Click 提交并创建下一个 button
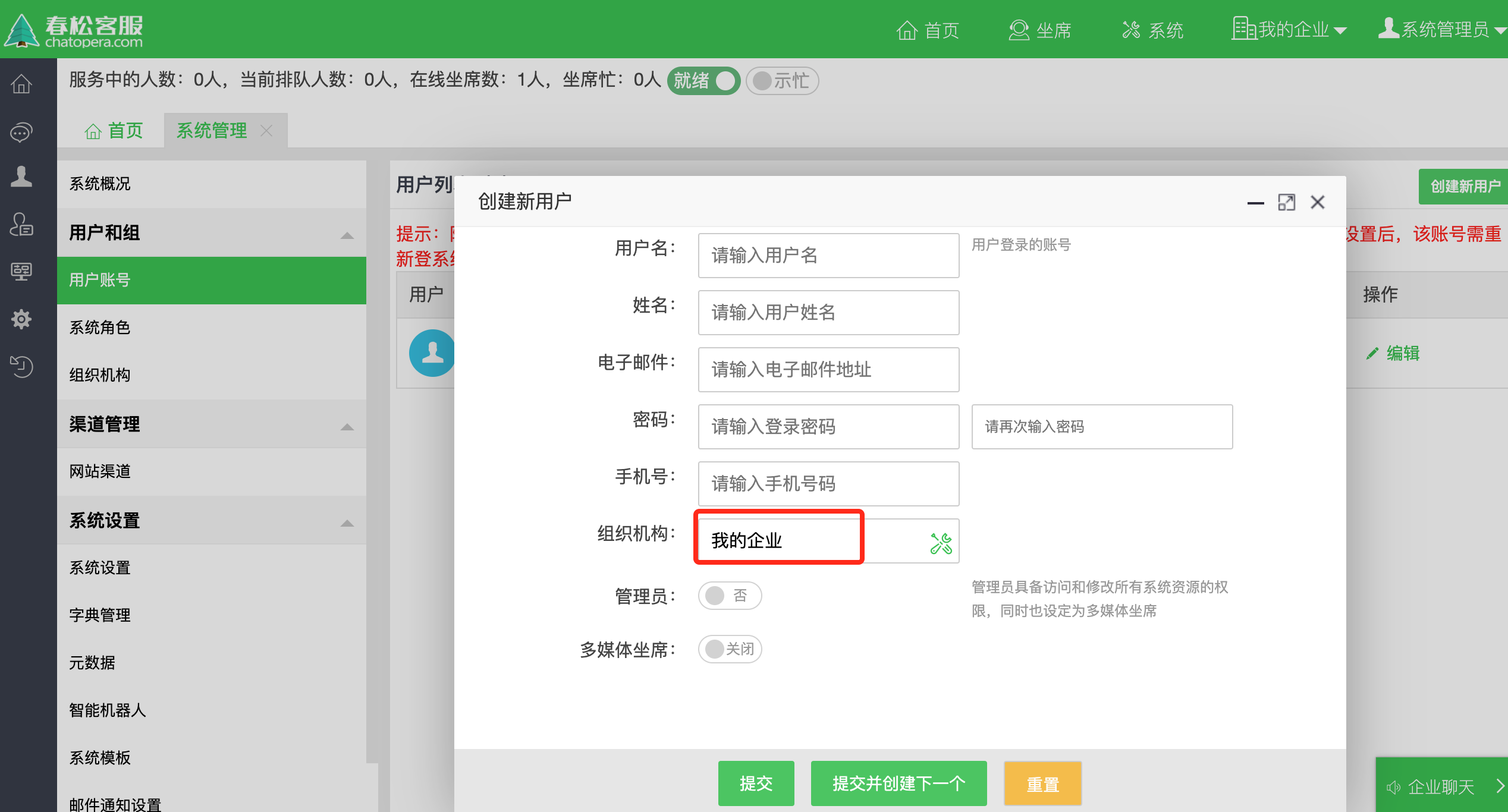The width and height of the screenshot is (1508, 812). (x=898, y=783)
